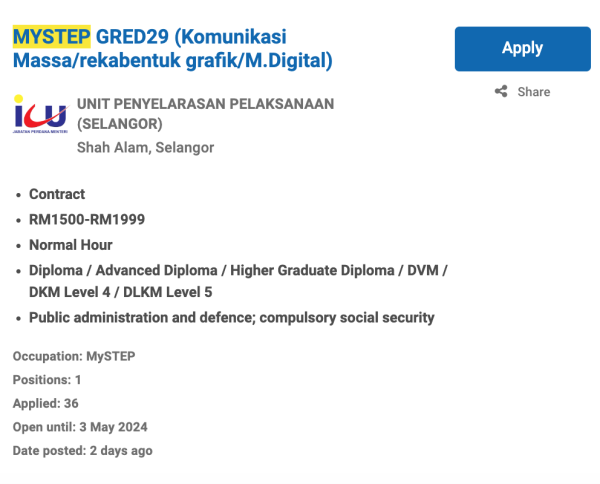Click the ICU organization logo
The image size is (600, 484).
[39, 115]
